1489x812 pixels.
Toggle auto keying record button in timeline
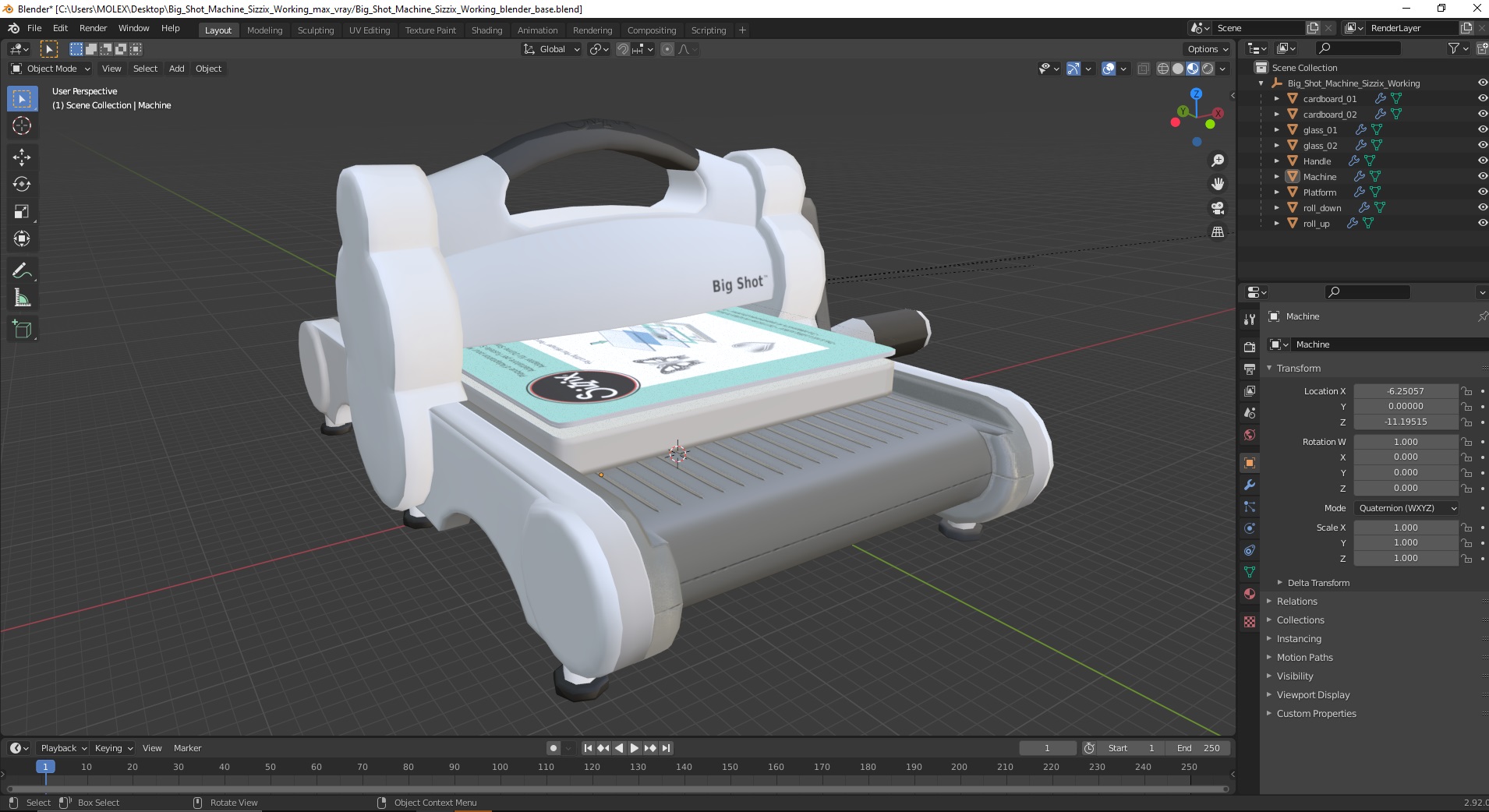(554, 748)
